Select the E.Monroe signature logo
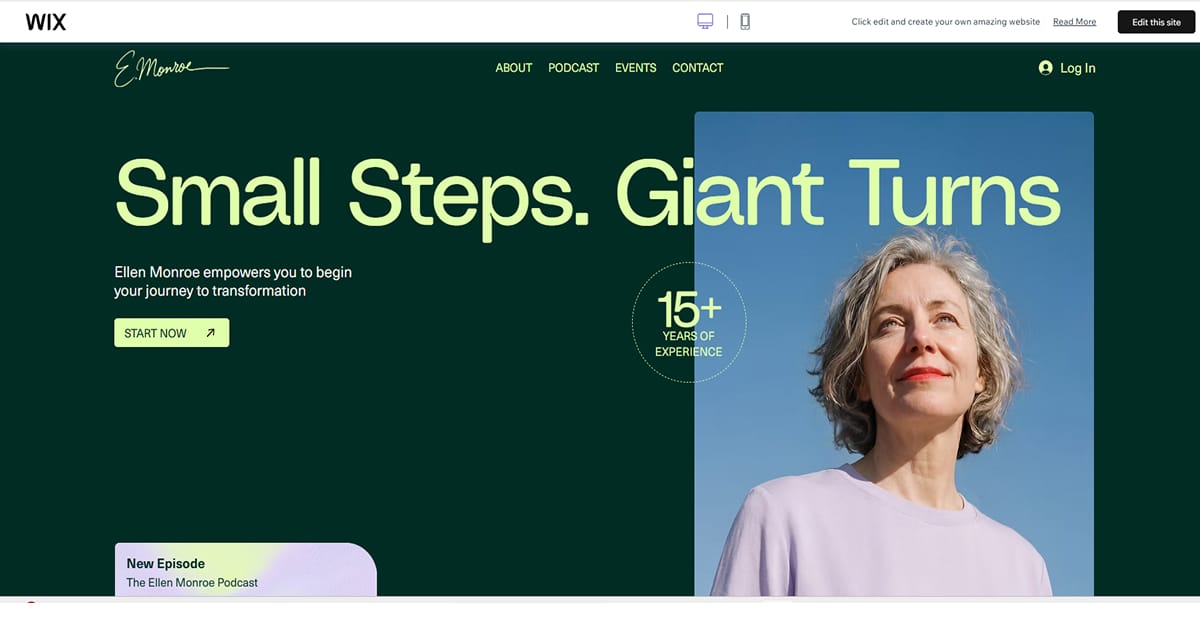 pyautogui.click(x=172, y=68)
